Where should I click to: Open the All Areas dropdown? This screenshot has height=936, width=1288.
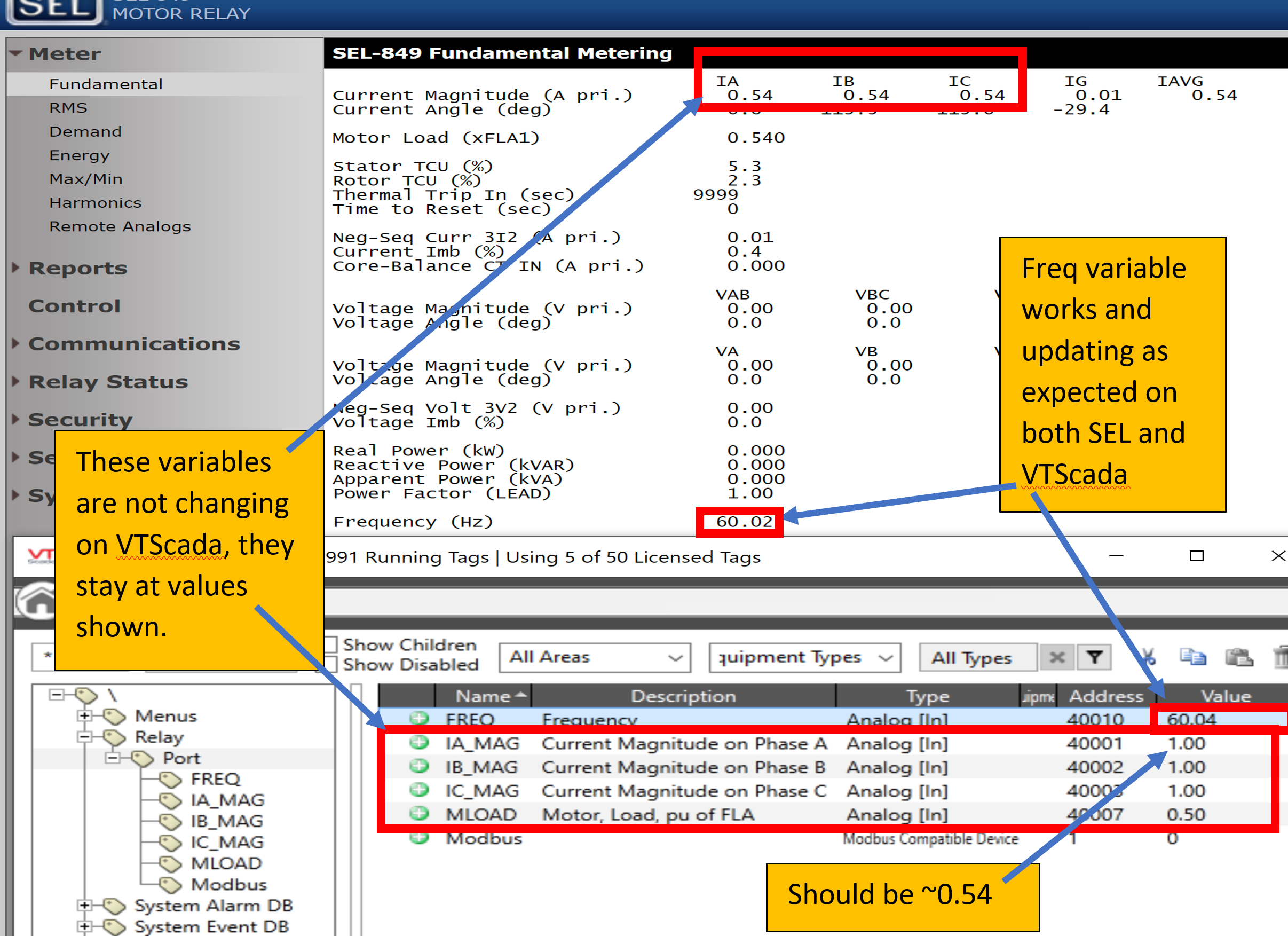pos(595,657)
